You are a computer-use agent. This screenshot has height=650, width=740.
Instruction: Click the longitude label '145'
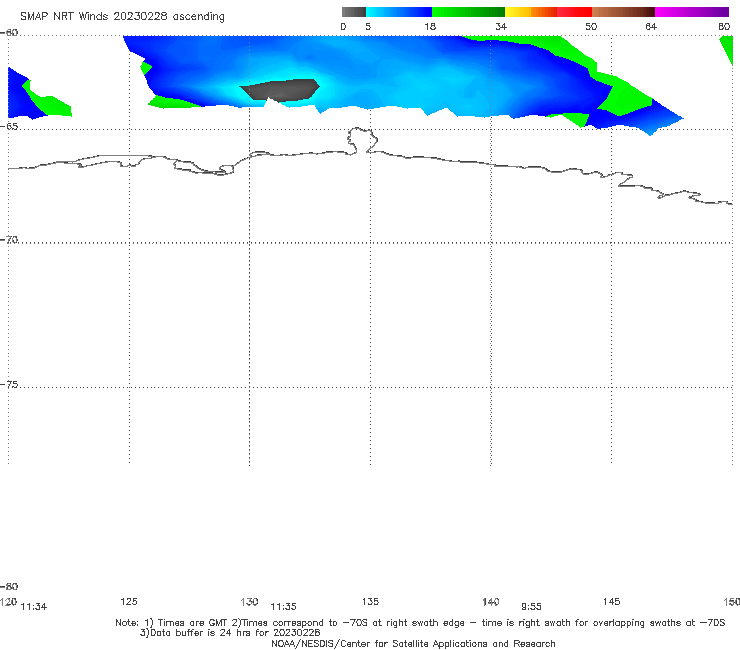pos(612,601)
